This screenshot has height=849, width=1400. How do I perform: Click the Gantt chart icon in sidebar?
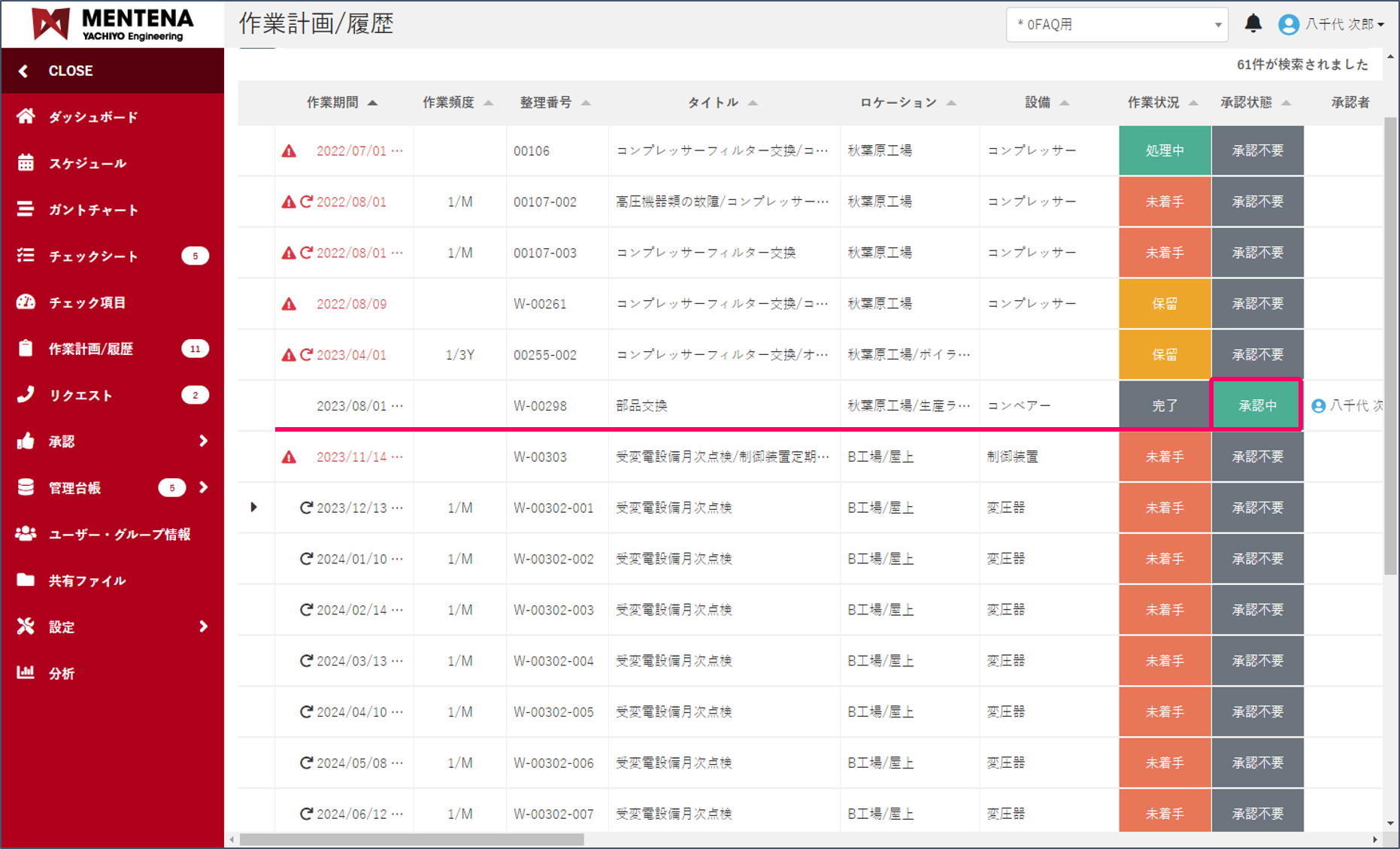[x=26, y=210]
